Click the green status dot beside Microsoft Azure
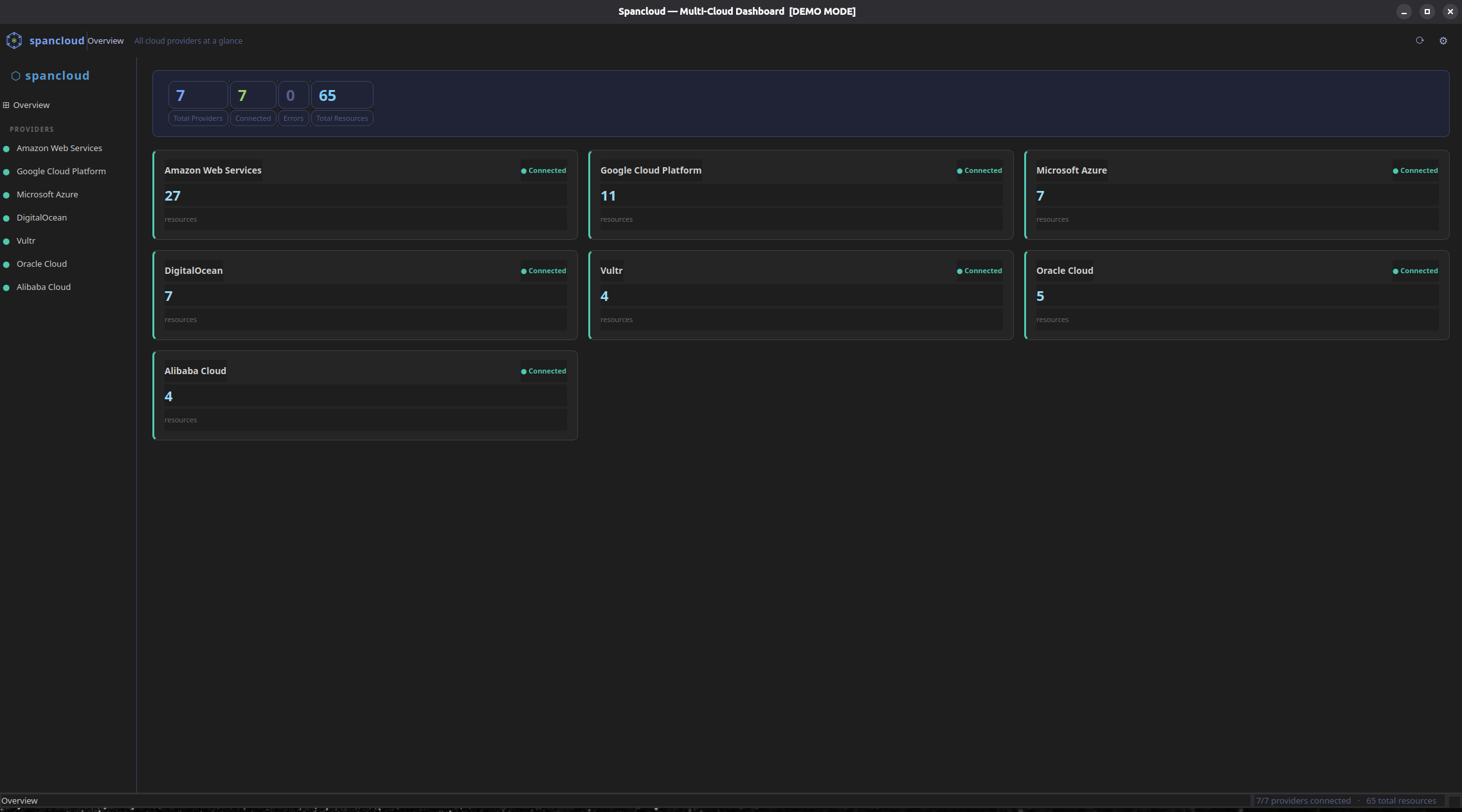1462x812 pixels. (x=6, y=195)
